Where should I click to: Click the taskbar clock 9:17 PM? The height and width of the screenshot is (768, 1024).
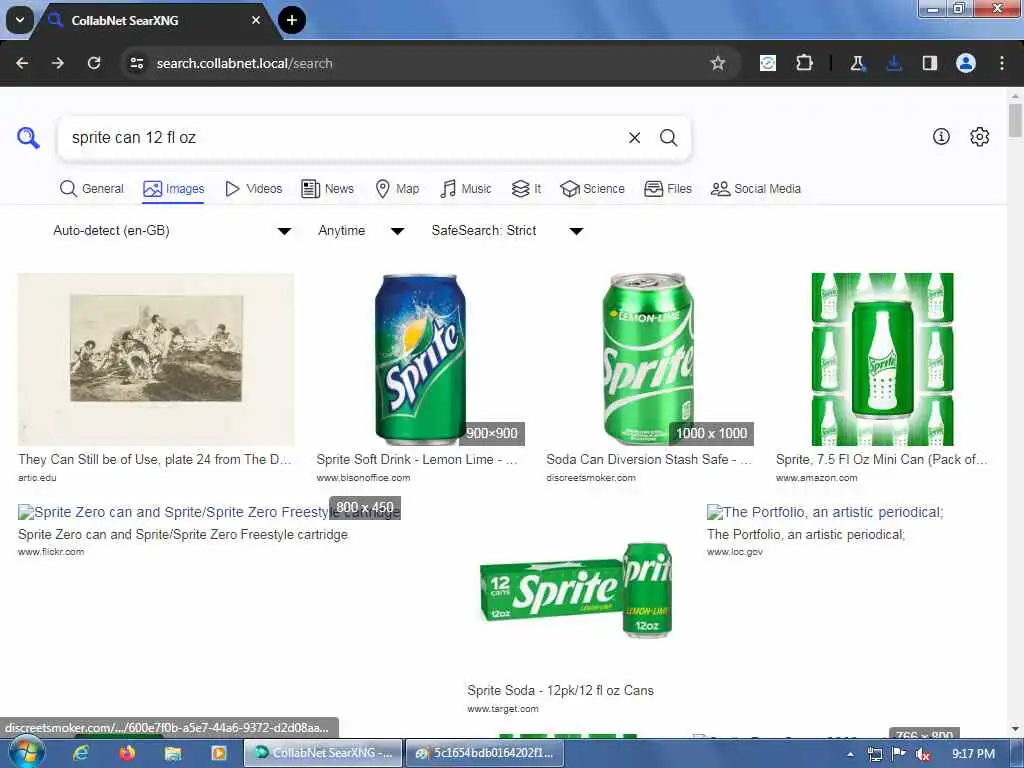[973, 754]
